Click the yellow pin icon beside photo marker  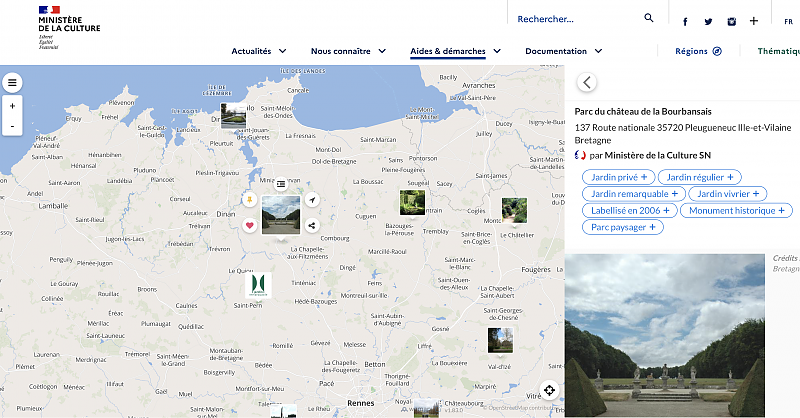point(249,200)
